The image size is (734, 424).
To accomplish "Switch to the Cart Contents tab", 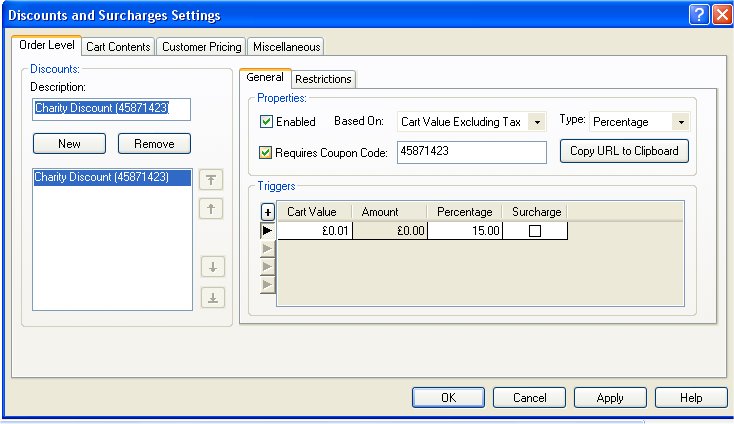I will click(x=118, y=47).
